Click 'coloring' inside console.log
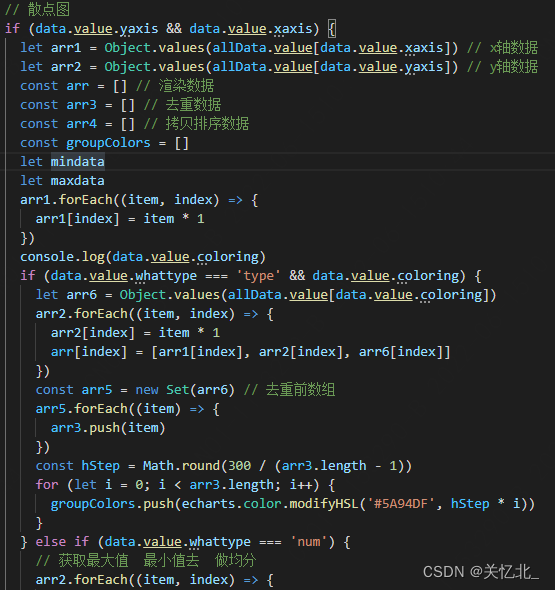 point(228,257)
